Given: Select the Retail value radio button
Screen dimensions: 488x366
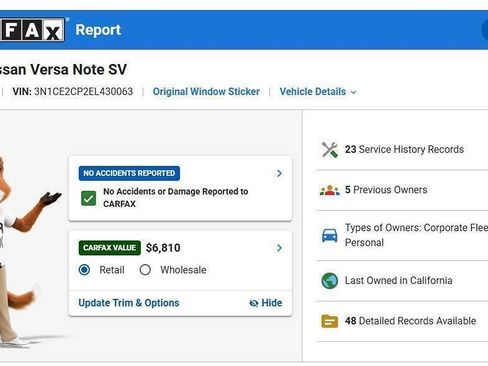Looking at the screenshot, I should click(84, 269).
